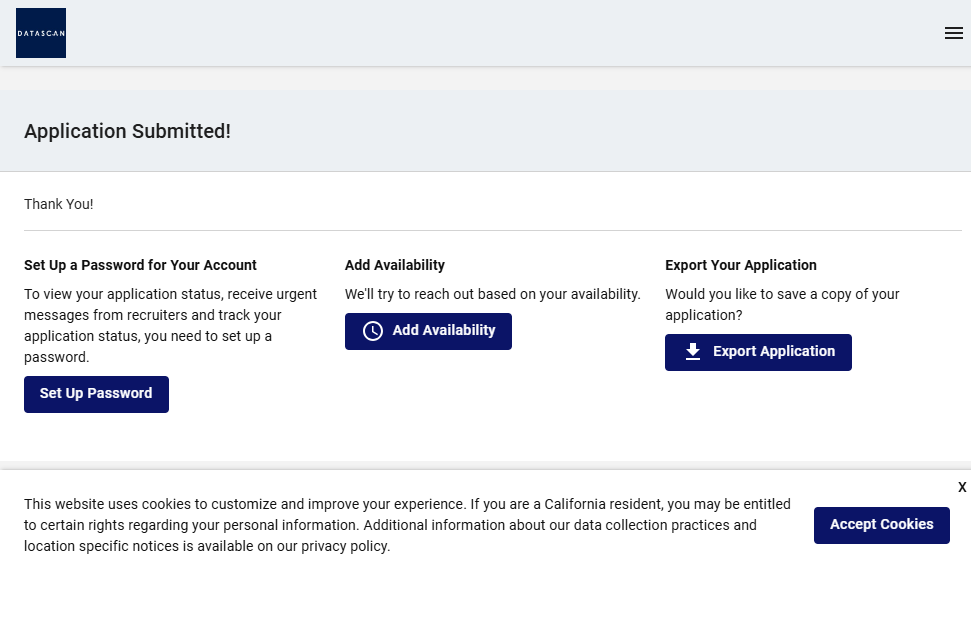Screen dimensions: 971x637
Task: Click the Add Availability button label
Action: 443,331
